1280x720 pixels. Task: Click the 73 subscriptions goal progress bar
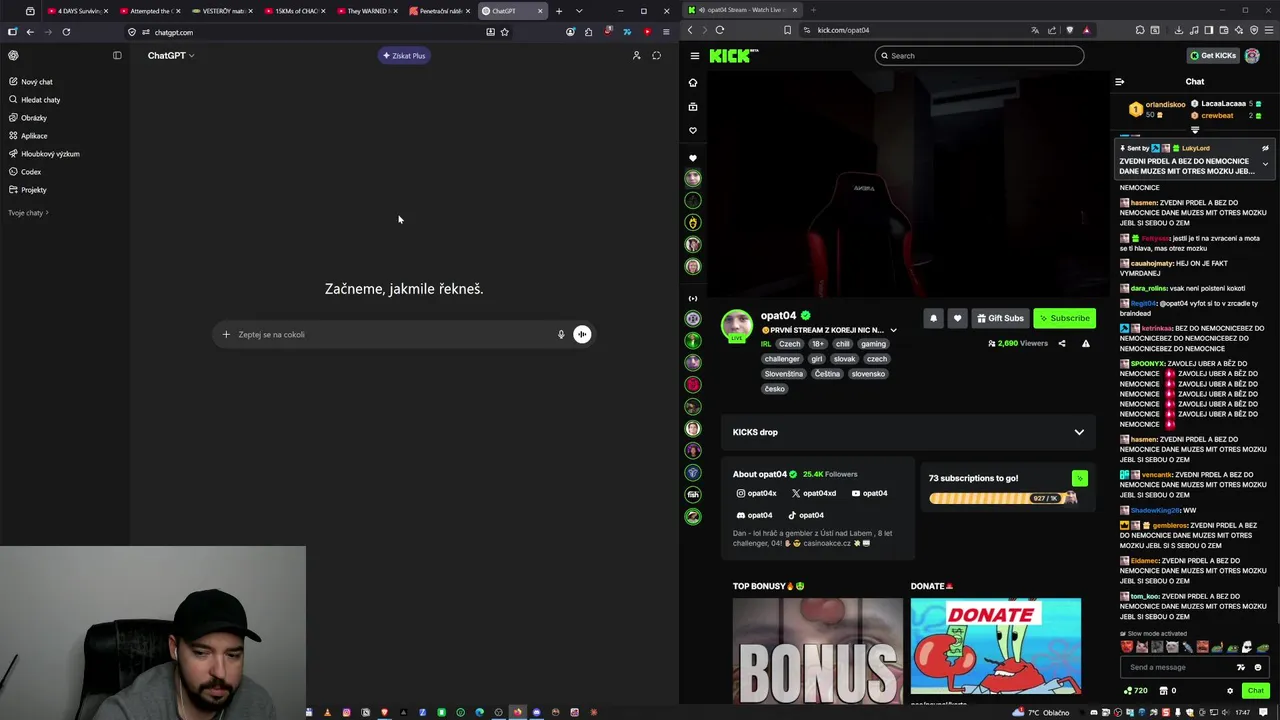[1003, 498]
